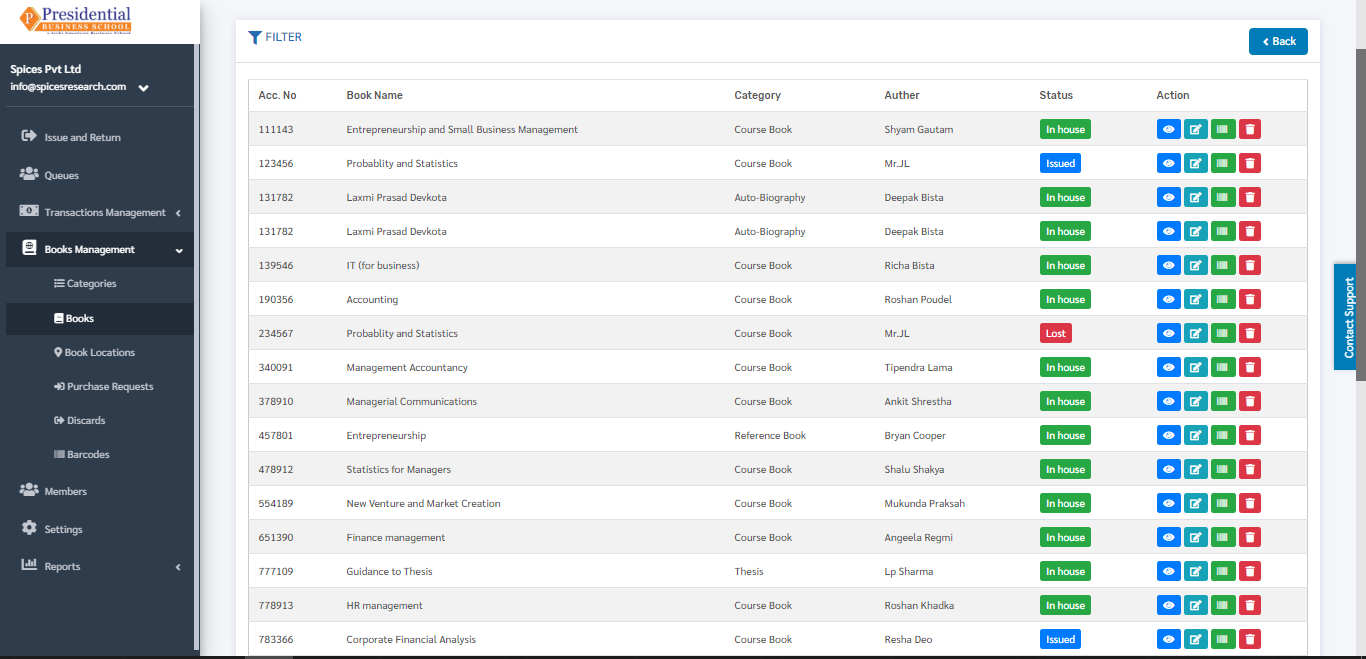Image resolution: width=1366 pixels, height=659 pixels.
Task: Delete the Accounting book by Roshan Poudel
Action: [x=1249, y=299]
